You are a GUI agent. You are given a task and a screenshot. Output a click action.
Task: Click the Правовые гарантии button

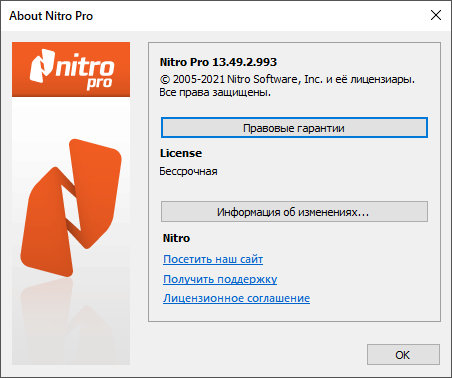[x=294, y=128]
